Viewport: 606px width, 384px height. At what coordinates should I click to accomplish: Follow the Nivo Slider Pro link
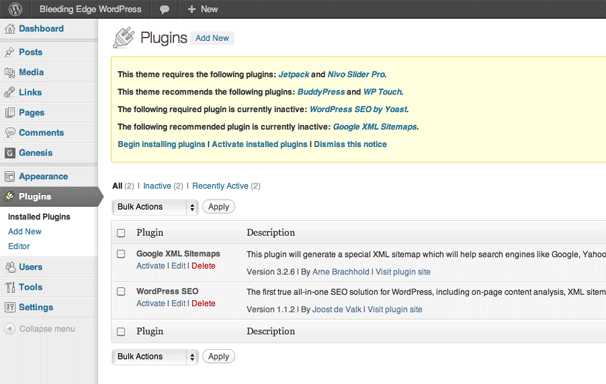[356, 75]
